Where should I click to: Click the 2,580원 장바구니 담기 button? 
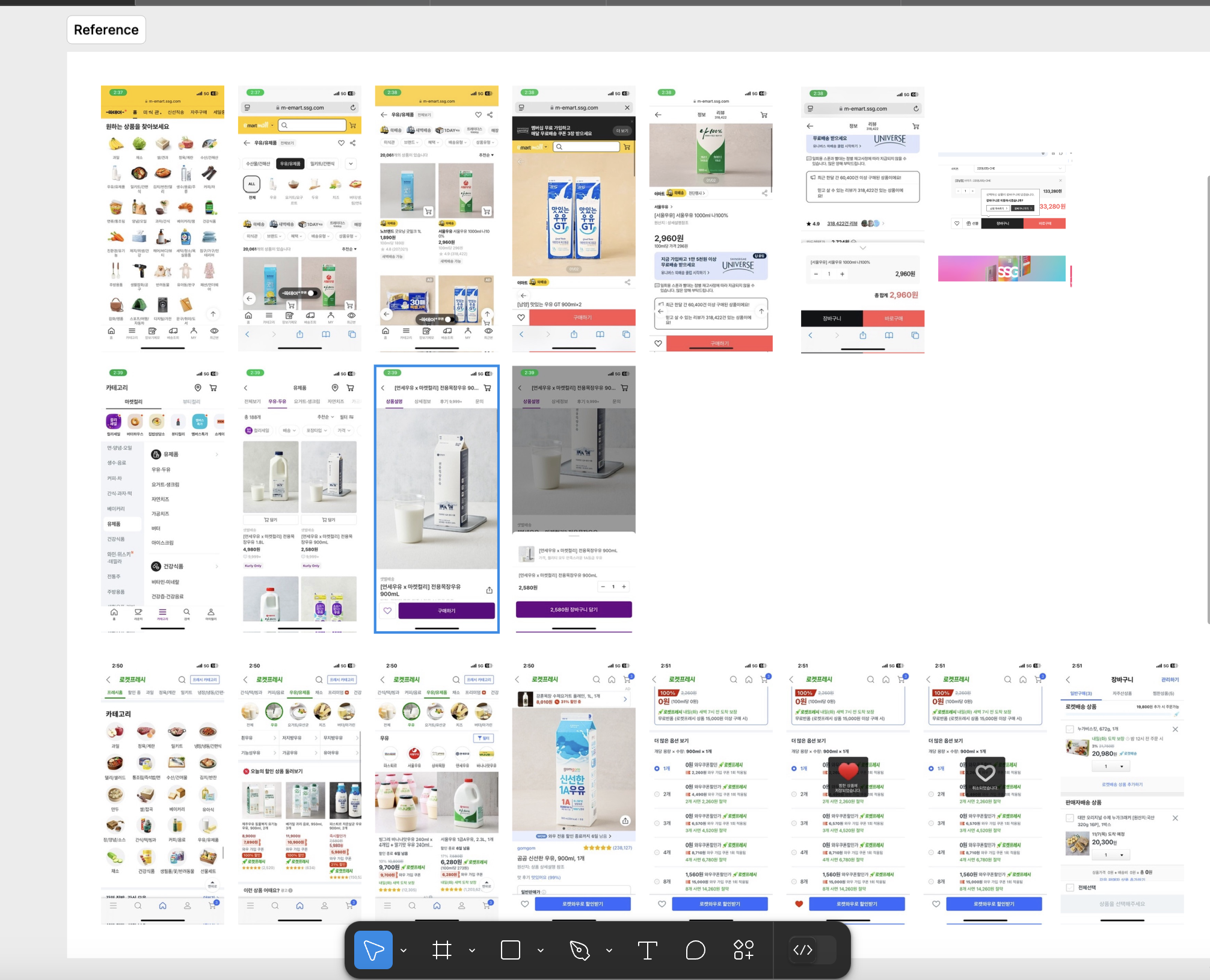tap(574, 610)
